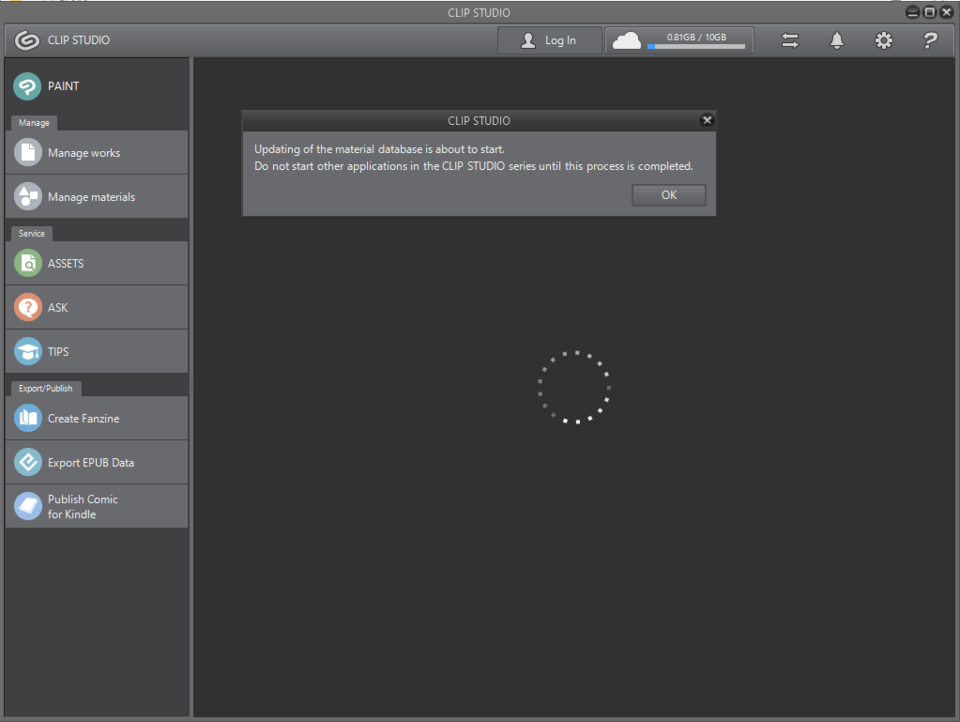Click the Log In button

pos(549,40)
